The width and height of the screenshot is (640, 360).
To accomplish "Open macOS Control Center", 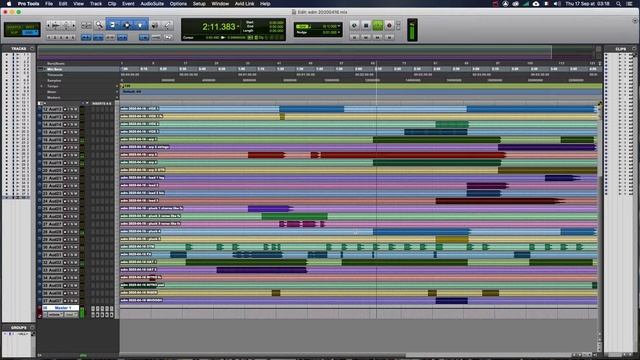I will tap(630, 4).
